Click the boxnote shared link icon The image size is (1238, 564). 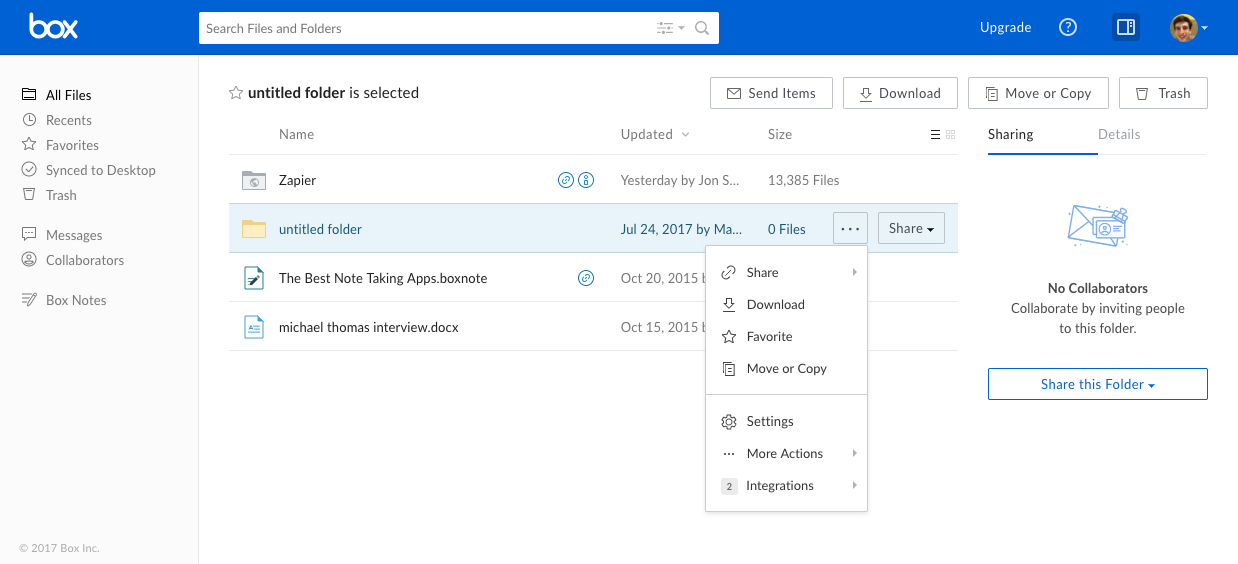586,278
